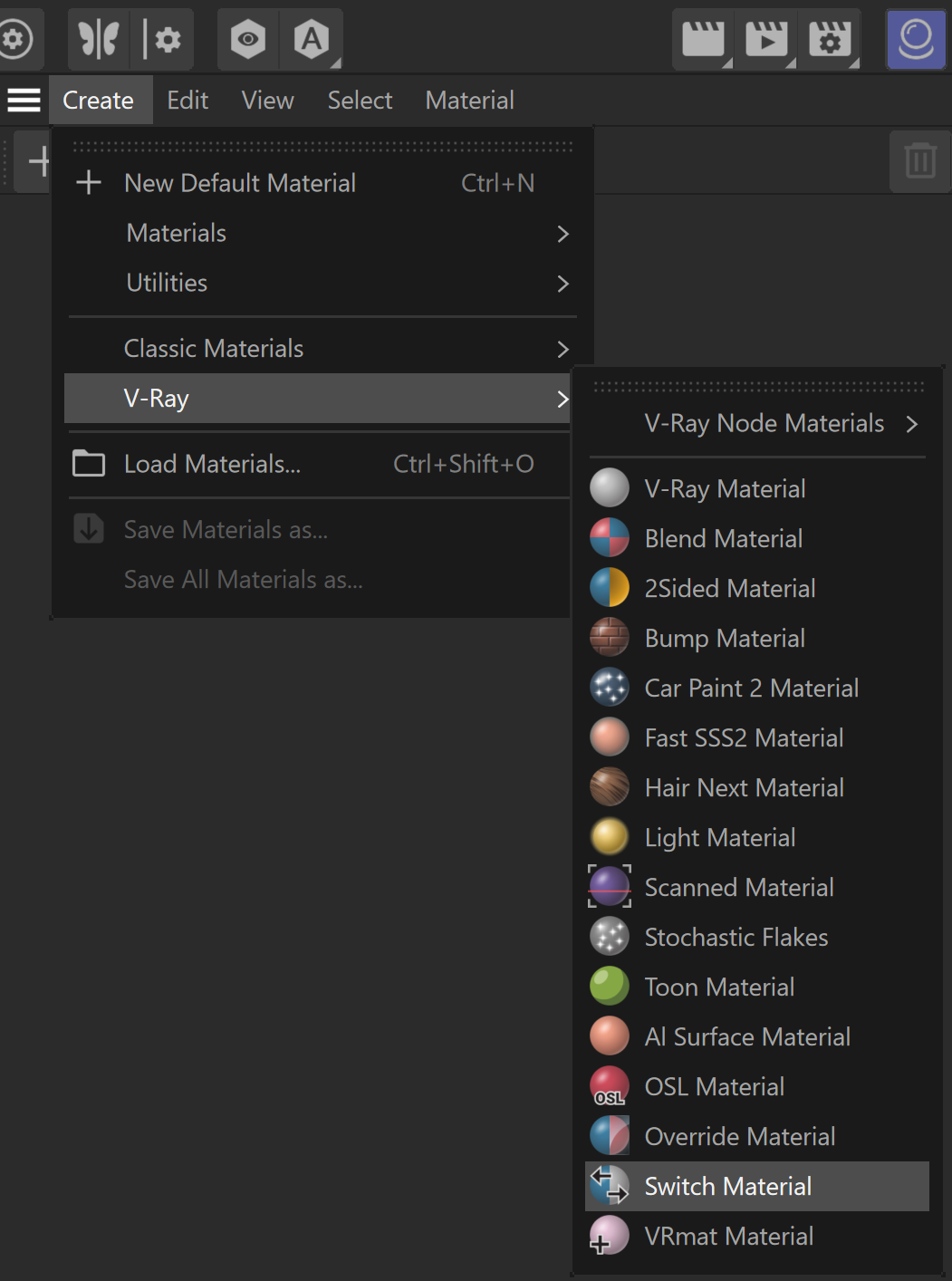Select Blend Material sphere icon
The width and height of the screenshot is (952, 1281).
610,538
